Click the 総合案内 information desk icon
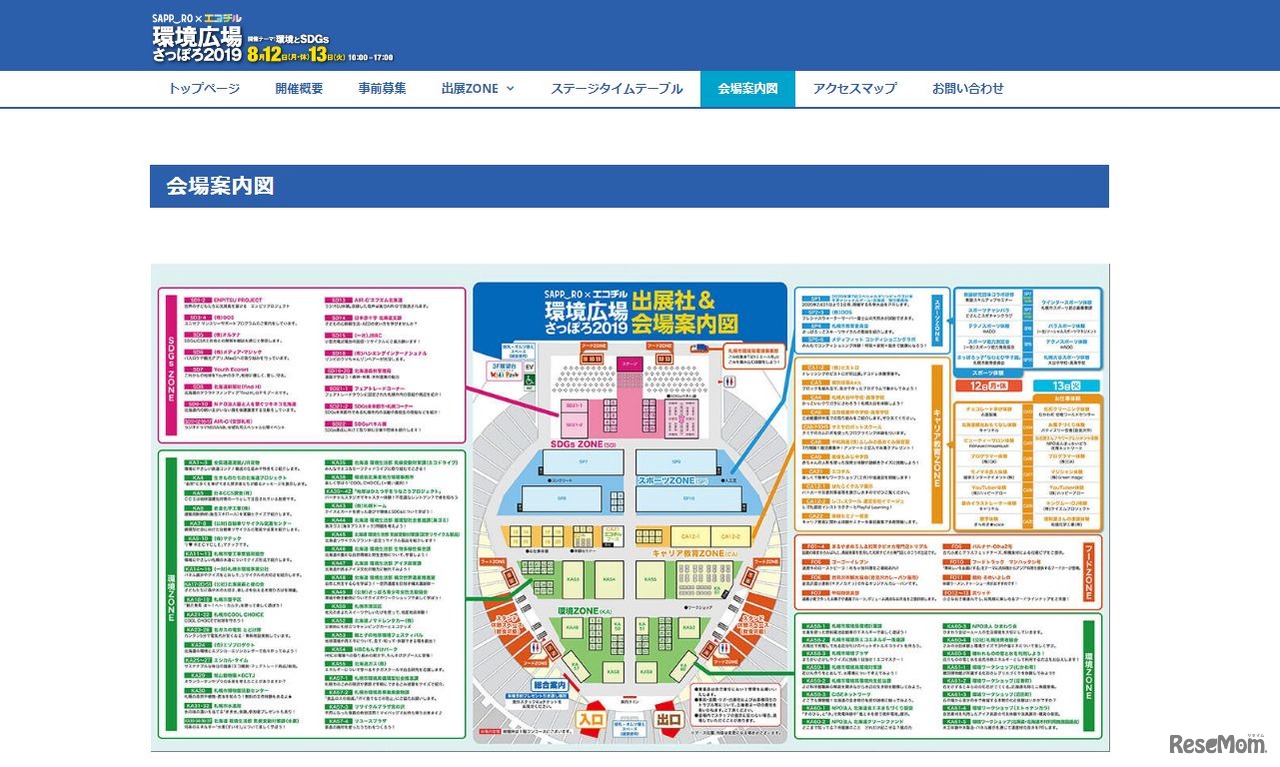 point(548,686)
